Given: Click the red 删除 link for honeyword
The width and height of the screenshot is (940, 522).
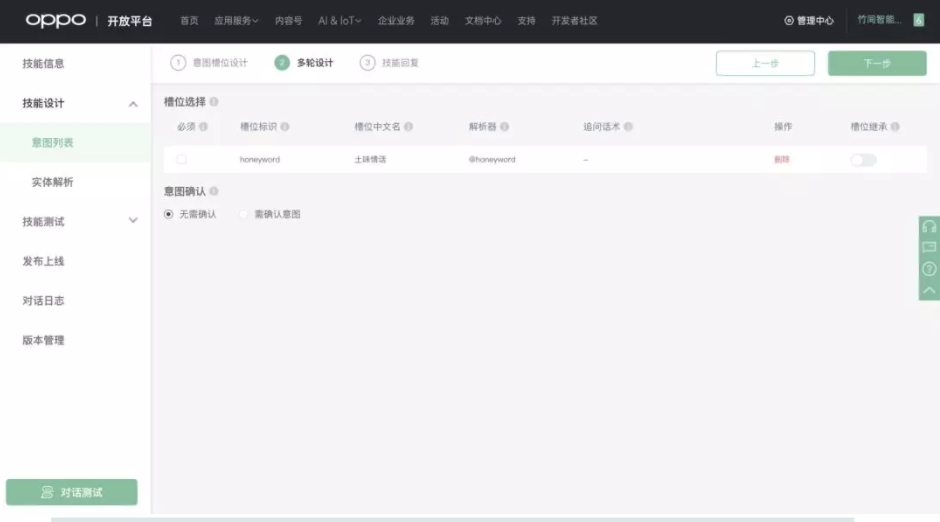Looking at the screenshot, I should pyautogui.click(x=781, y=159).
